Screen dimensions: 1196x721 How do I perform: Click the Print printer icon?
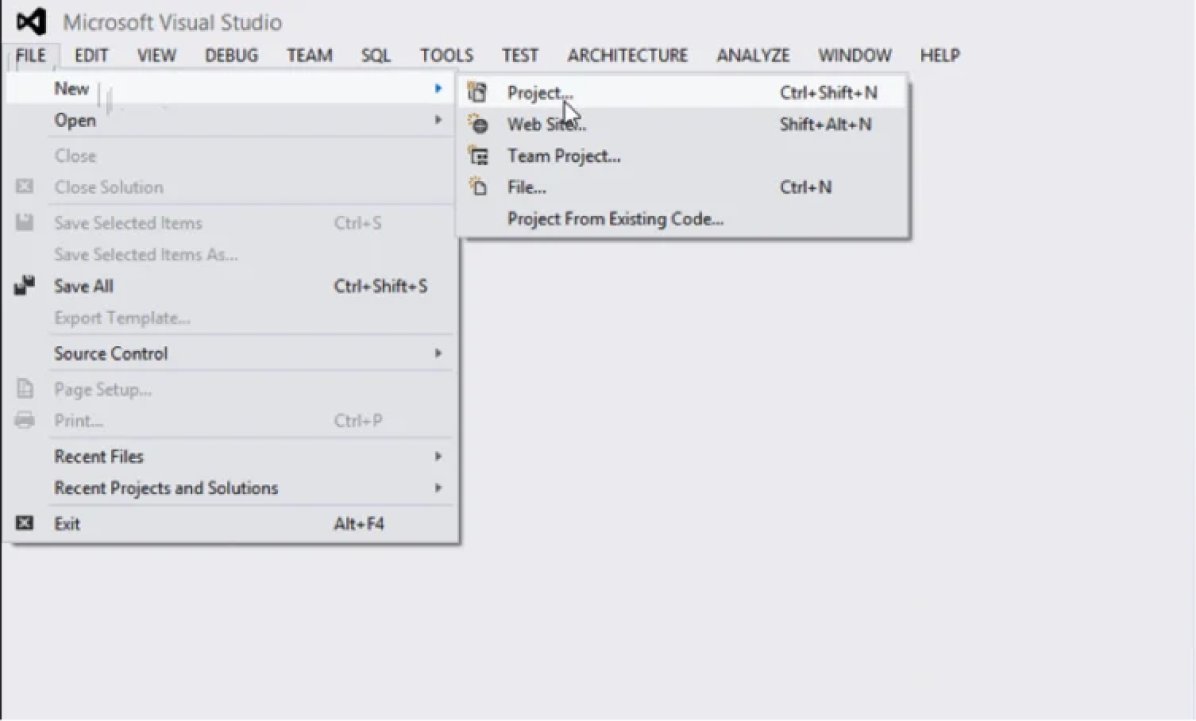(24, 420)
